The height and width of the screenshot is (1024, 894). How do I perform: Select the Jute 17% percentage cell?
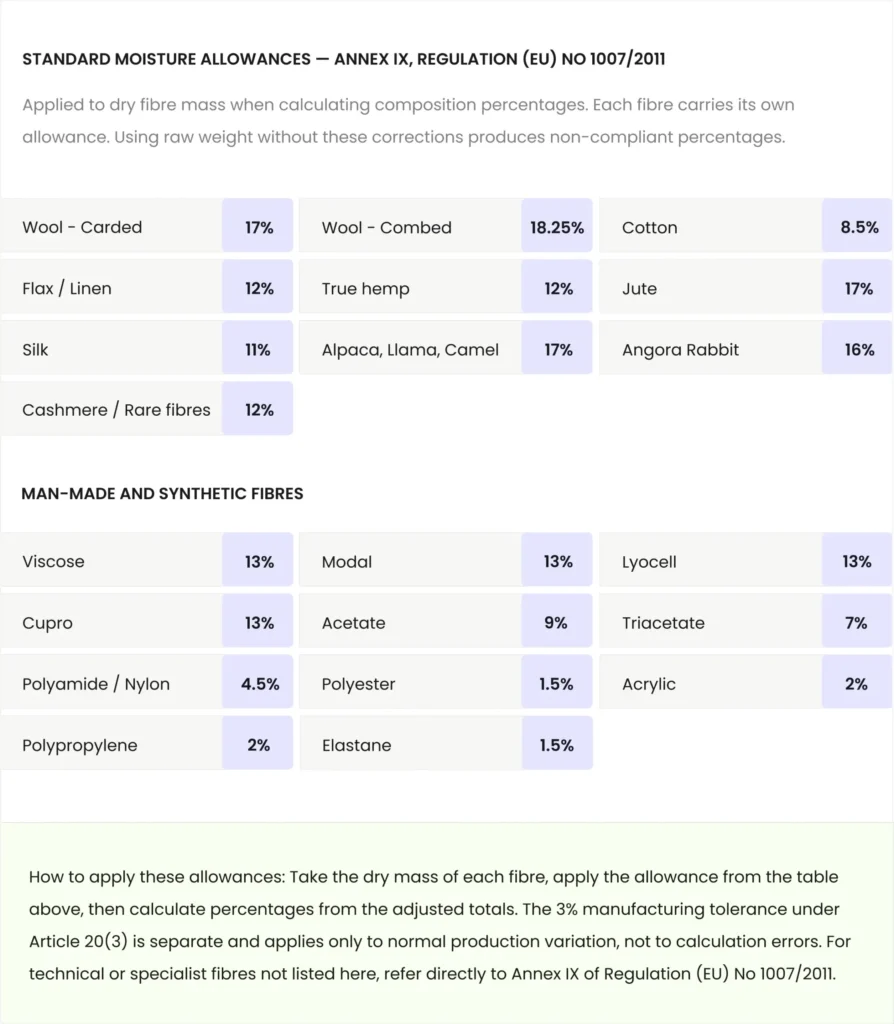857,287
